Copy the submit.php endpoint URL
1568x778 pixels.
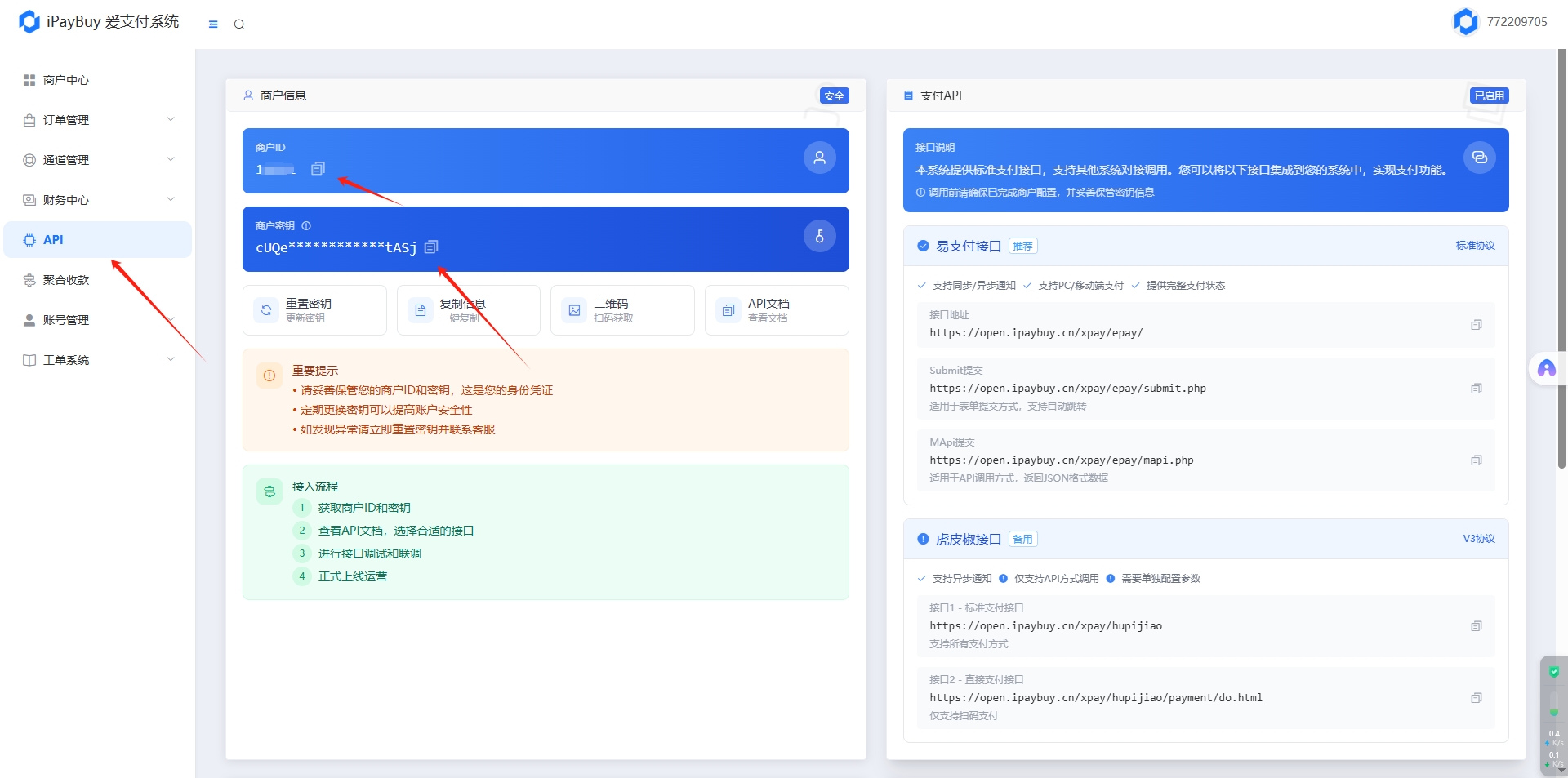pyautogui.click(x=1476, y=389)
